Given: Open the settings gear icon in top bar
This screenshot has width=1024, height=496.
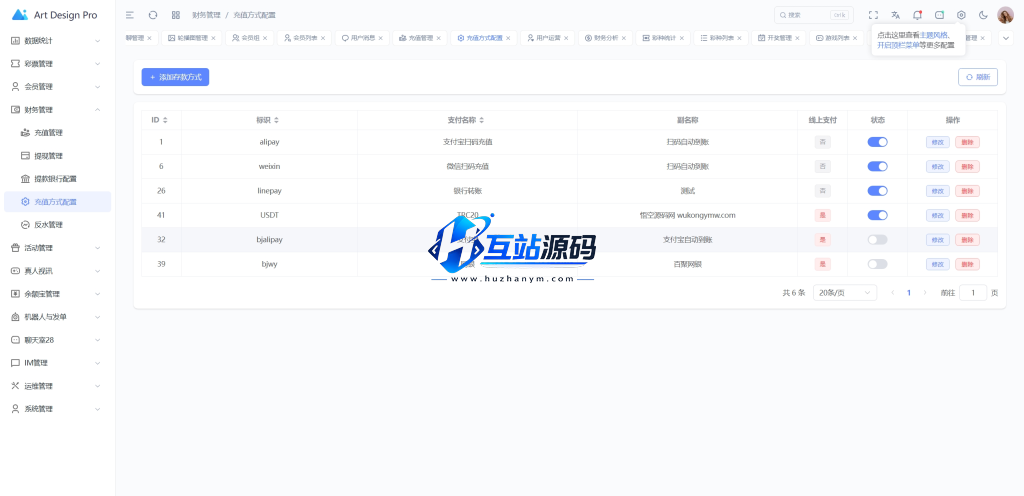Looking at the screenshot, I should point(961,15).
